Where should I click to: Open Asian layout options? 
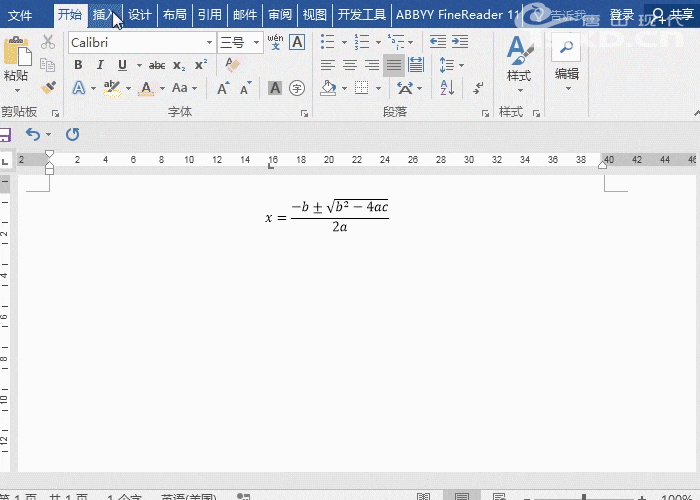click(405, 88)
